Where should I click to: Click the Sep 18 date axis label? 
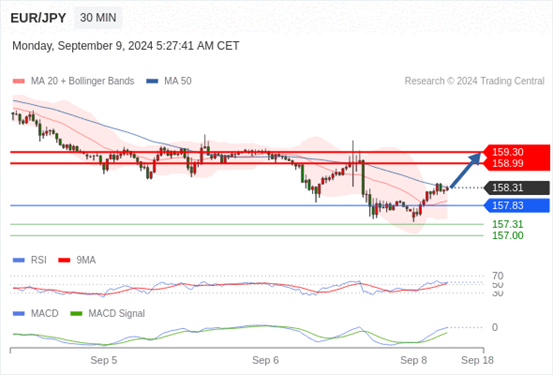(477, 360)
